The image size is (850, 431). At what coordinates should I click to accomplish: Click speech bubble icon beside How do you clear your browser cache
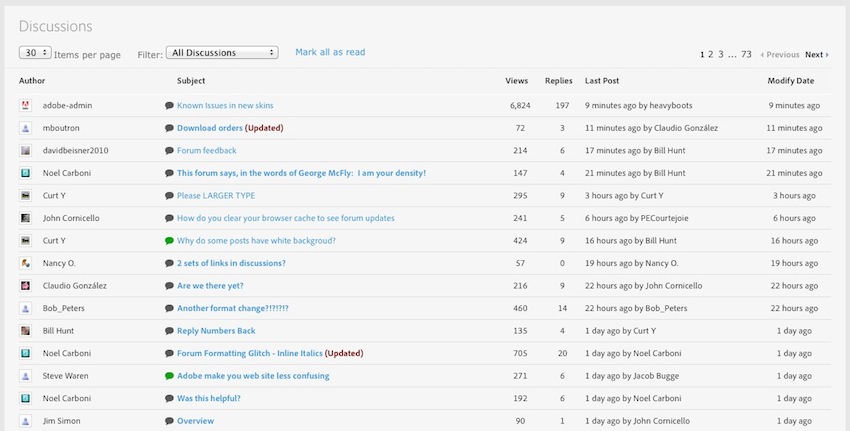coord(169,218)
